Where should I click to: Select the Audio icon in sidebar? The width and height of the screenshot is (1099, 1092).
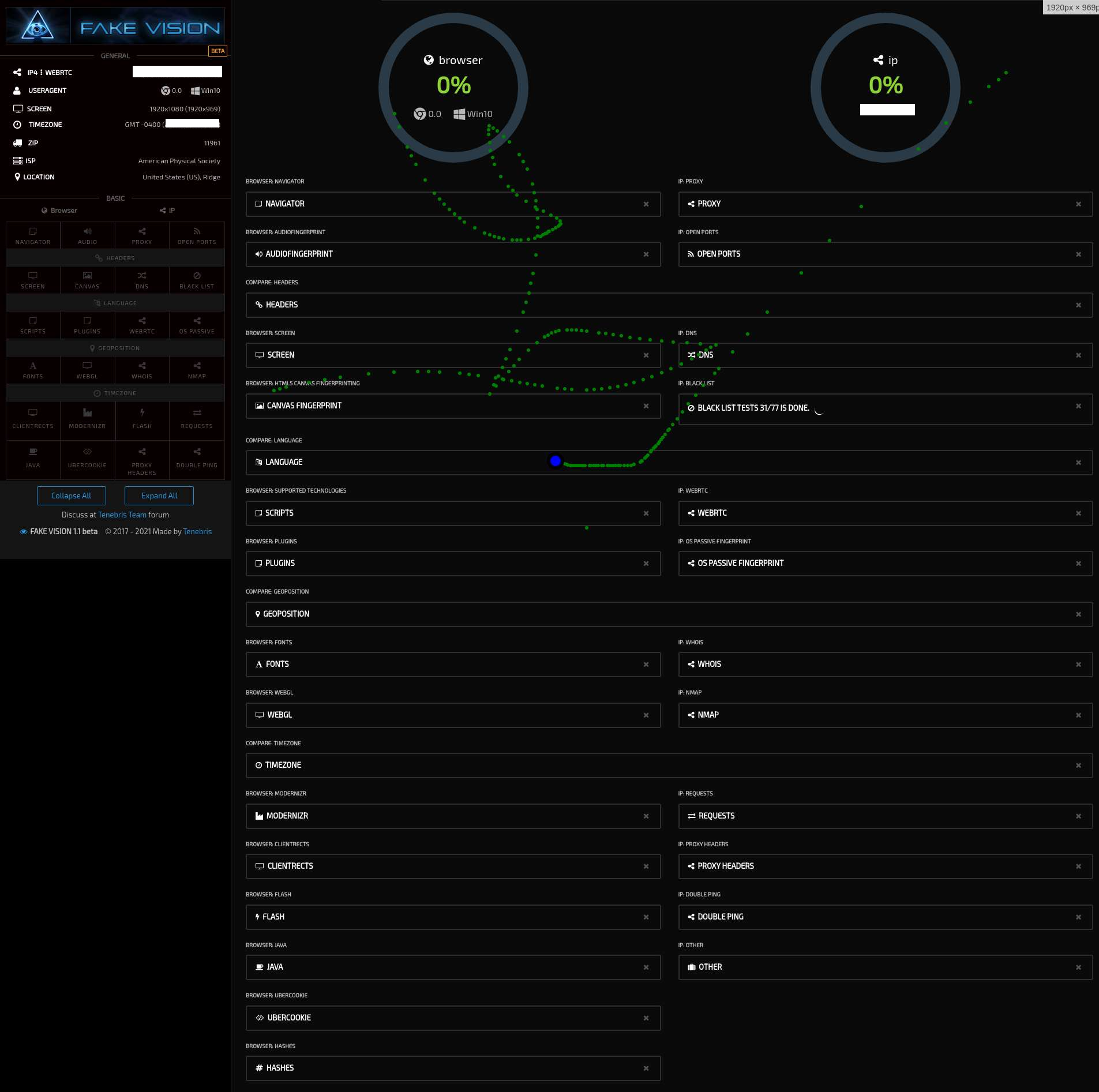[x=87, y=235]
